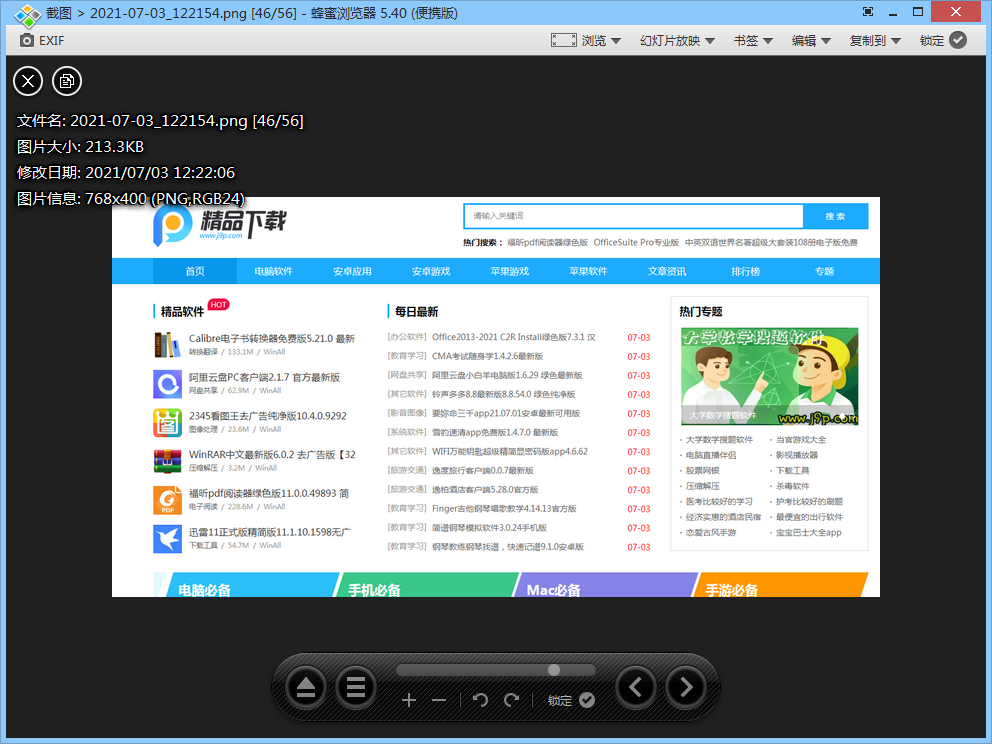Rotate image clockwise
992x744 pixels.
511,700
